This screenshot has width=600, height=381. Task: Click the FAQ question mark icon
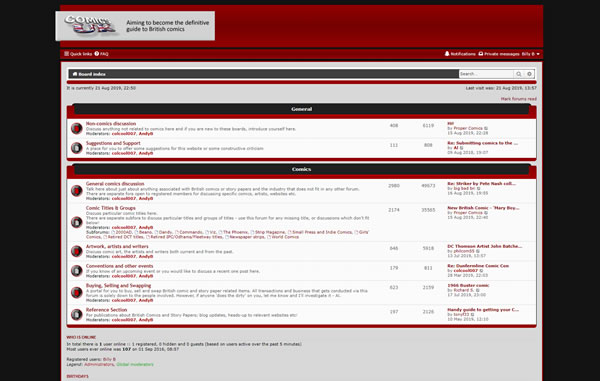[x=97, y=54]
